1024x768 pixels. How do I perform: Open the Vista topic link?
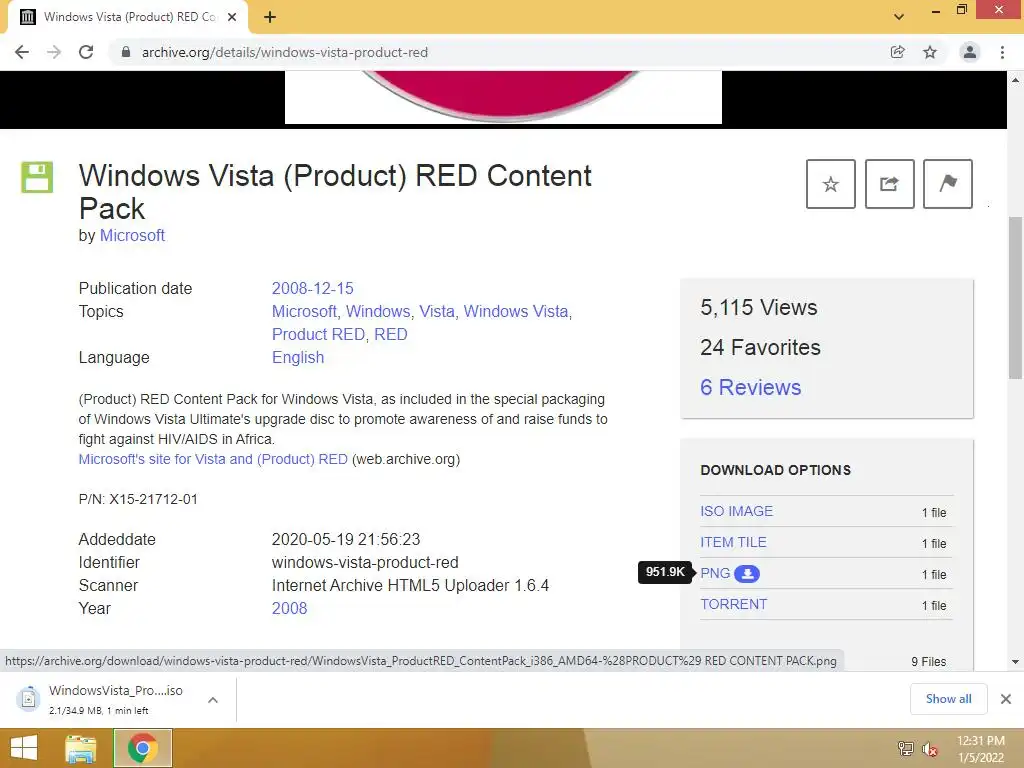(436, 312)
